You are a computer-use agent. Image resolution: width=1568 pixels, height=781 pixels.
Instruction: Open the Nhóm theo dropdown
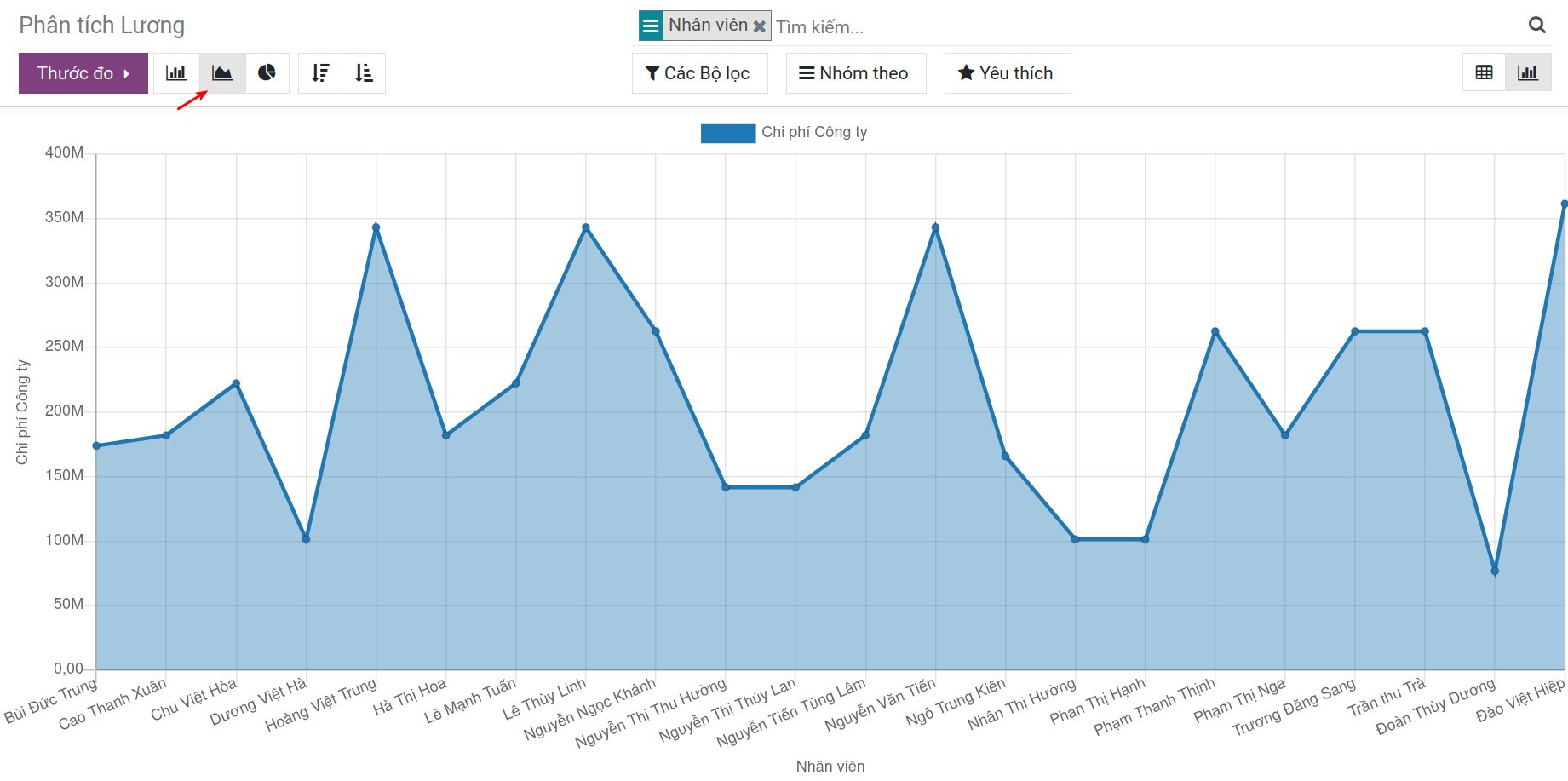(x=855, y=73)
